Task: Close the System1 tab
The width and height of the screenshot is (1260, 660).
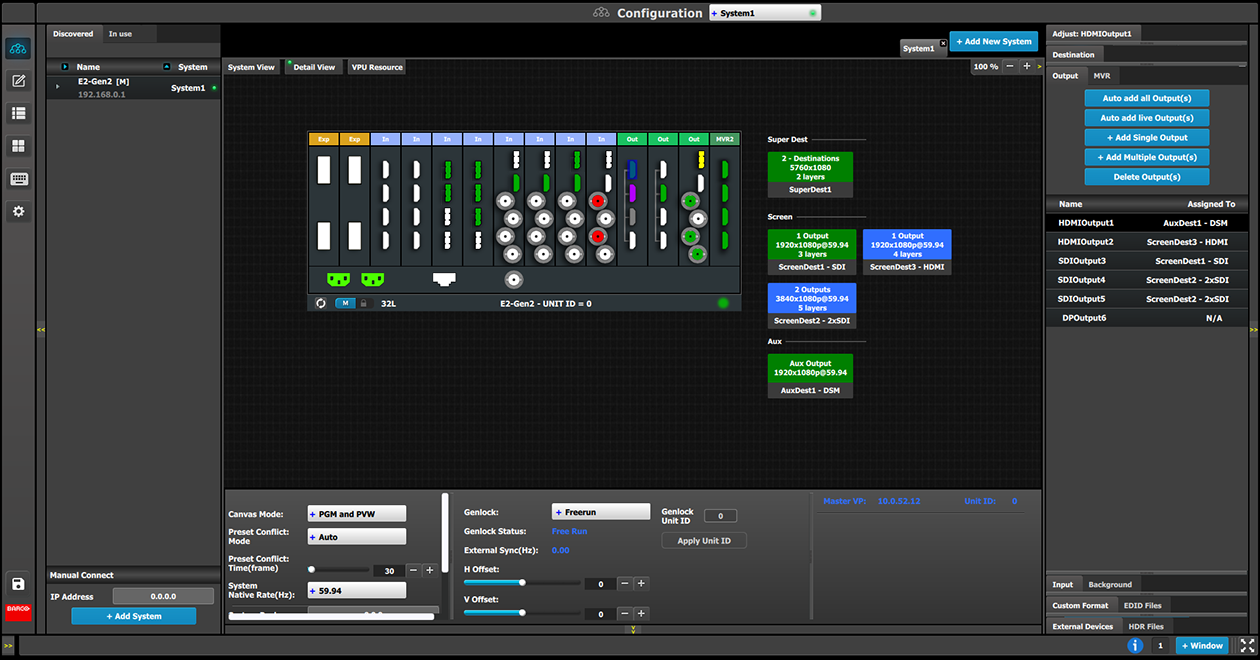Action: (942, 43)
